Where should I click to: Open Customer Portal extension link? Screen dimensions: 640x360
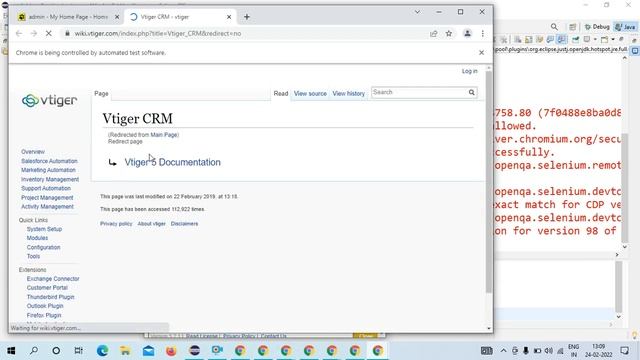point(47,288)
